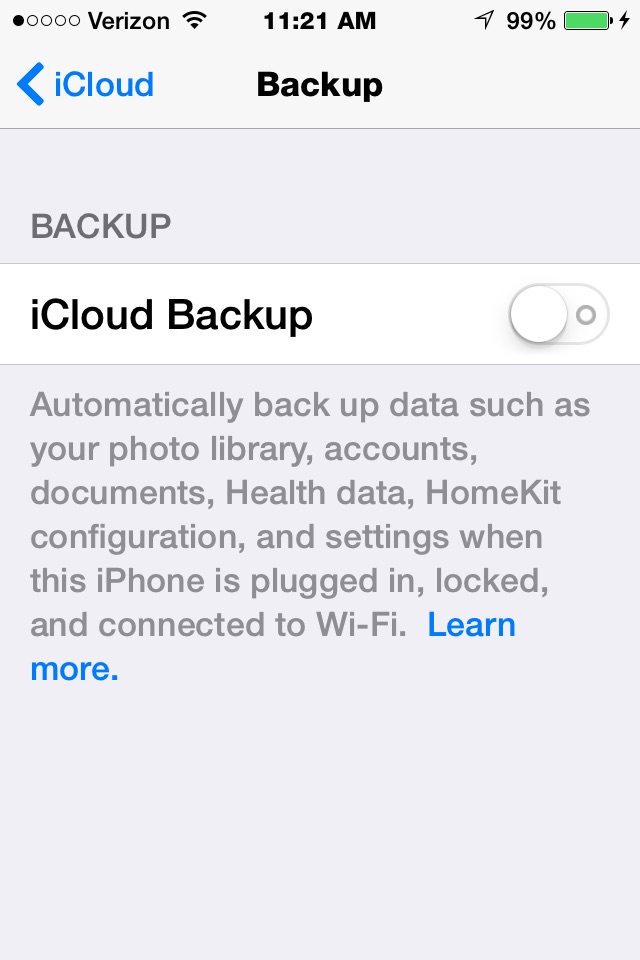Tap the Backup title in navigation bar
This screenshot has height=960, width=640.
coord(320,84)
